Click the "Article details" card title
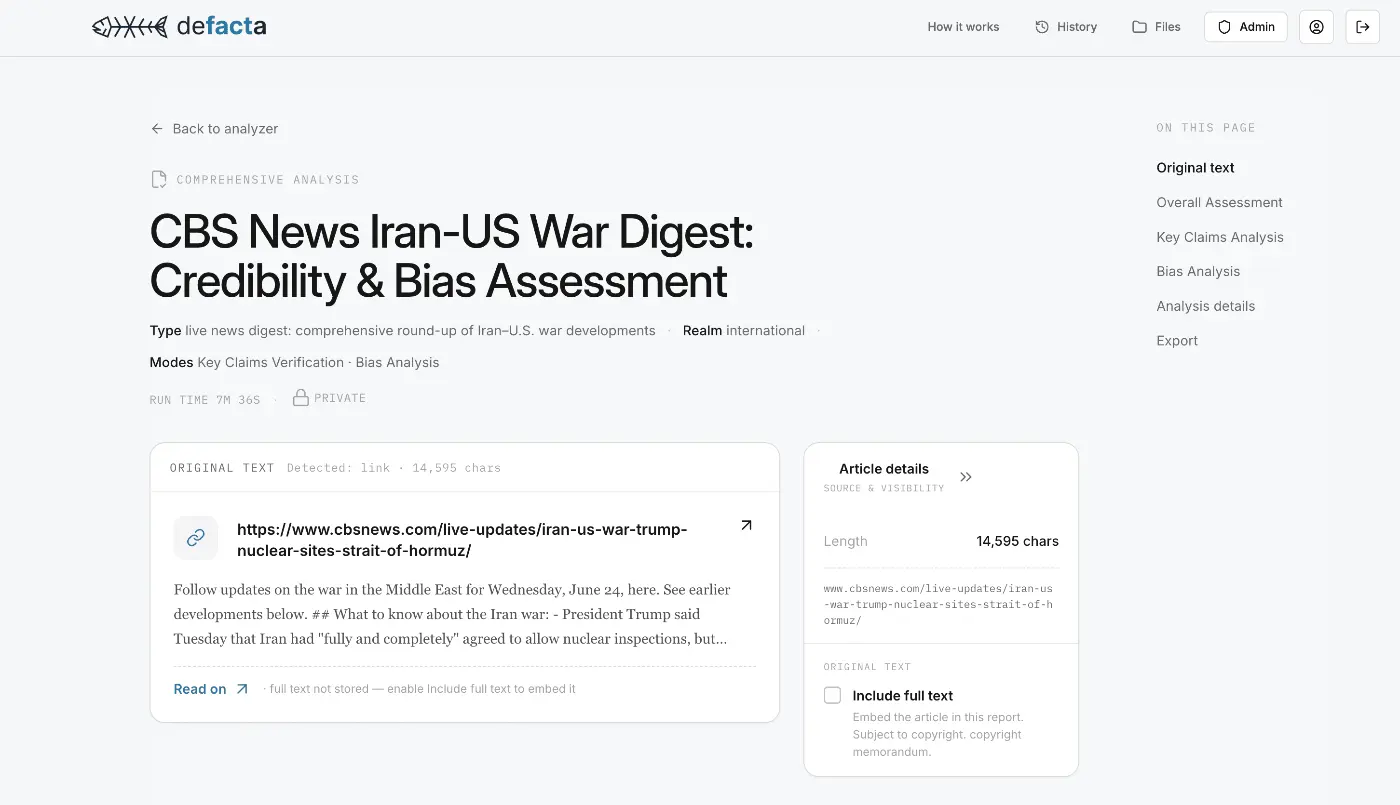1400x805 pixels. (x=884, y=469)
